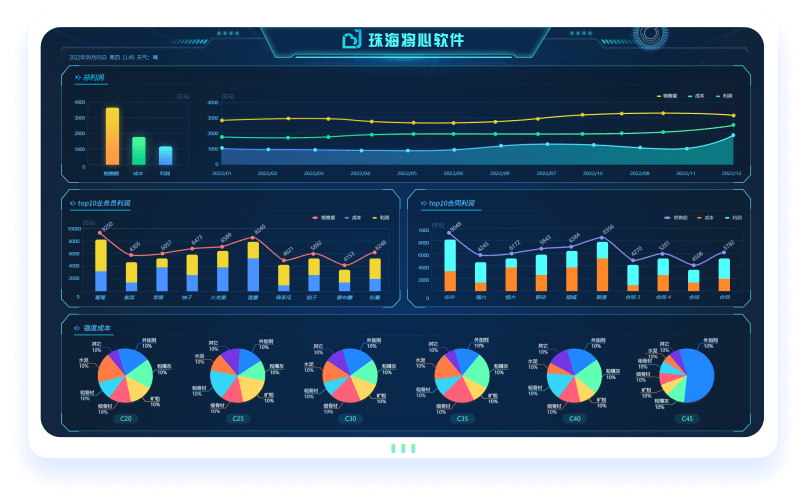The width and height of the screenshot is (806, 502).
Task: Select the C45 pie chart label
Action: click(687, 419)
